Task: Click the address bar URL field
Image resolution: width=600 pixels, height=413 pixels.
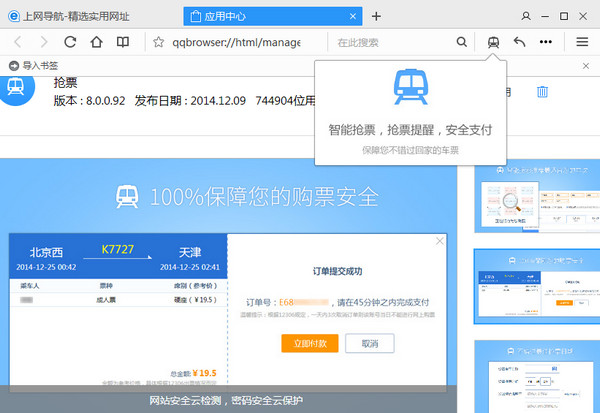Action: (236, 42)
